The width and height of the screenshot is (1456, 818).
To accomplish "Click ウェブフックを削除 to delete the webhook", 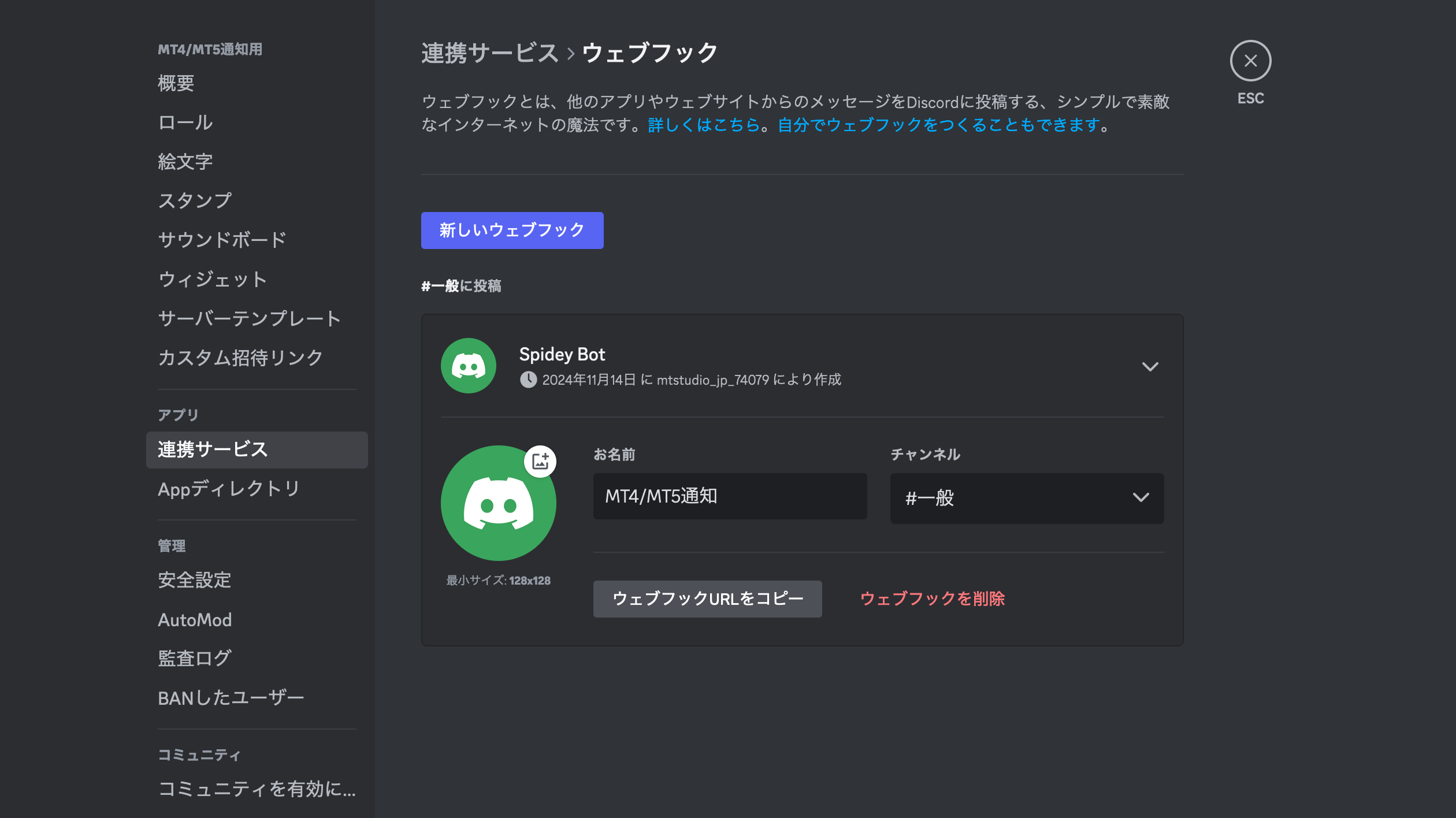I will (933, 599).
